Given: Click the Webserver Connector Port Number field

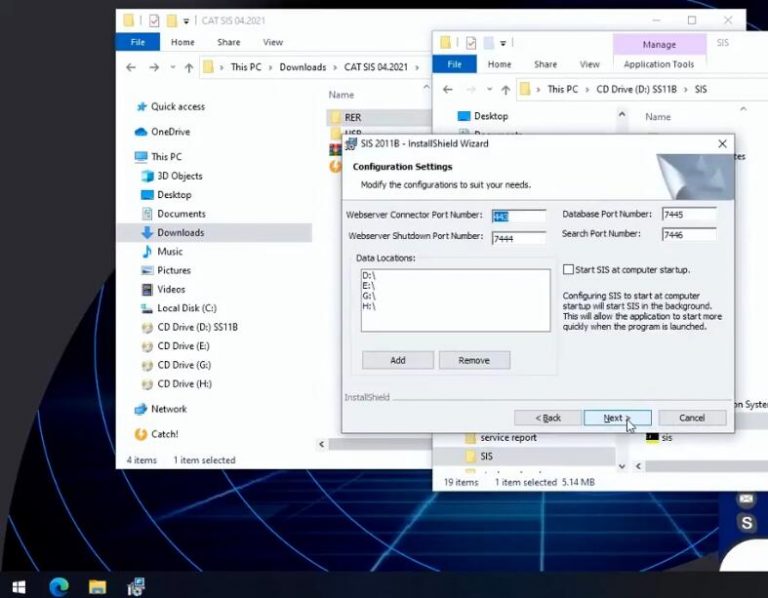Looking at the screenshot, I should 518,216.
